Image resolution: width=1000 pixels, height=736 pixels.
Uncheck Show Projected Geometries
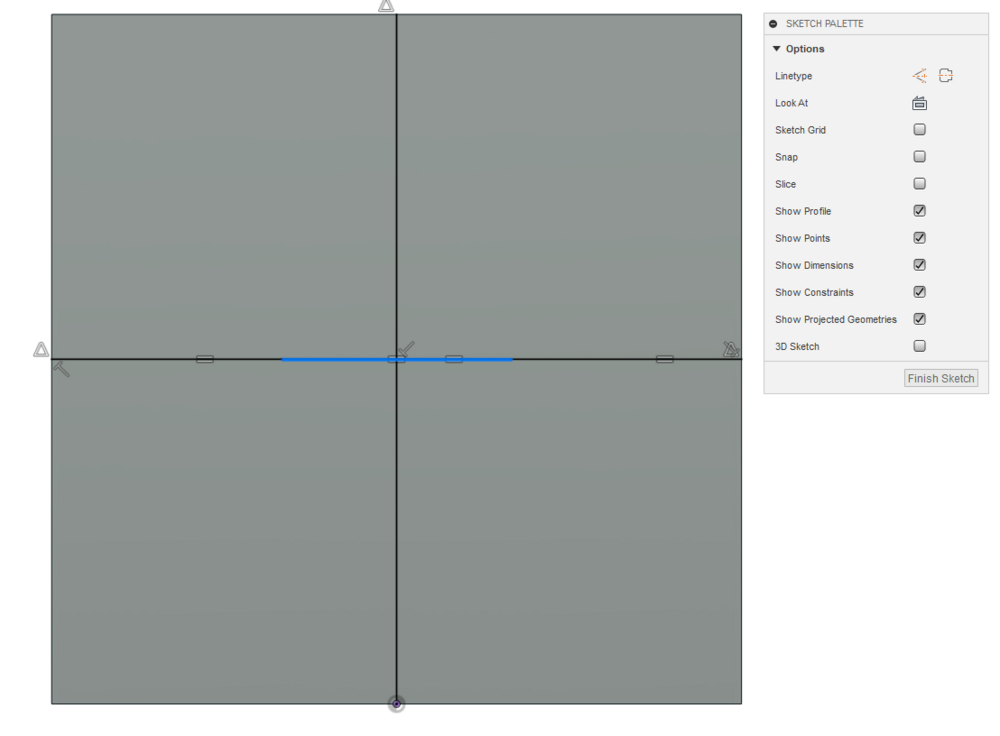pyautogui.click(x=919, y=319)
